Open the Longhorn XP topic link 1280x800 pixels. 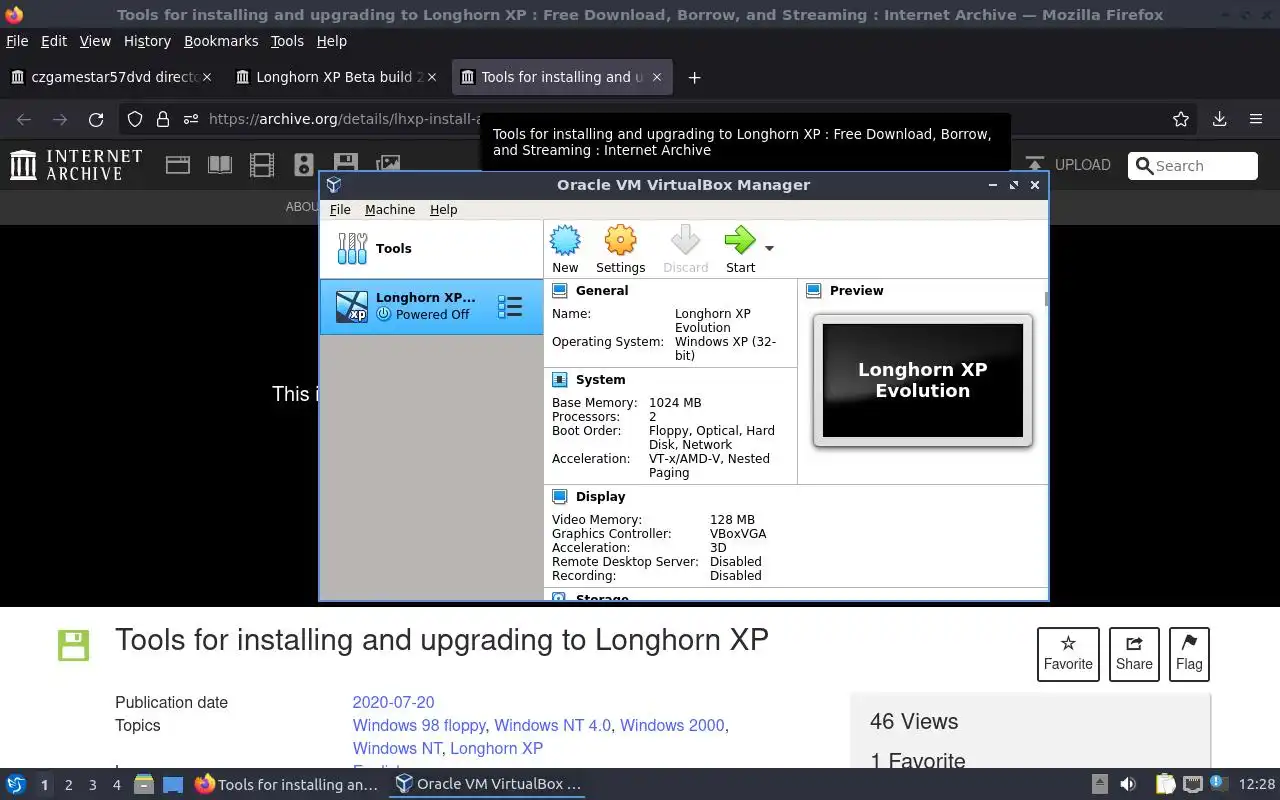click(x=496, y=748)
